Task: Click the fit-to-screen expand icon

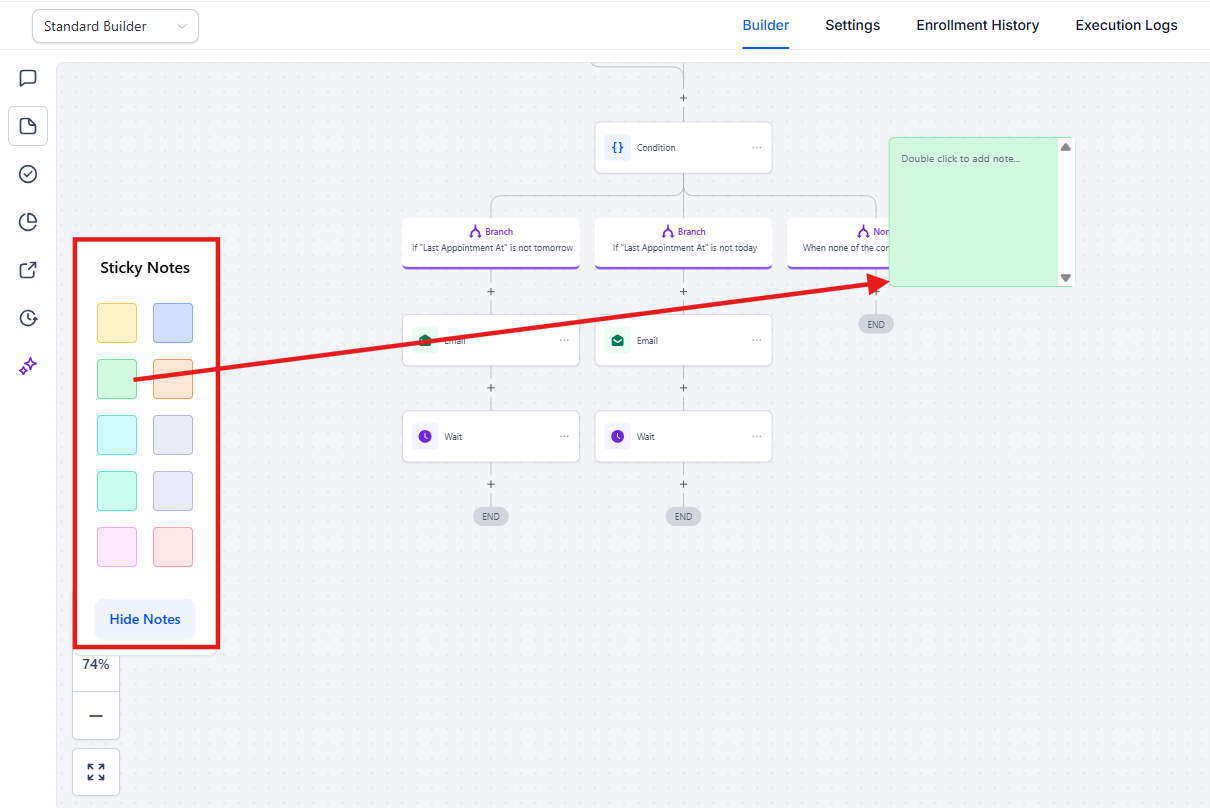Action: [x=96, y=772]
